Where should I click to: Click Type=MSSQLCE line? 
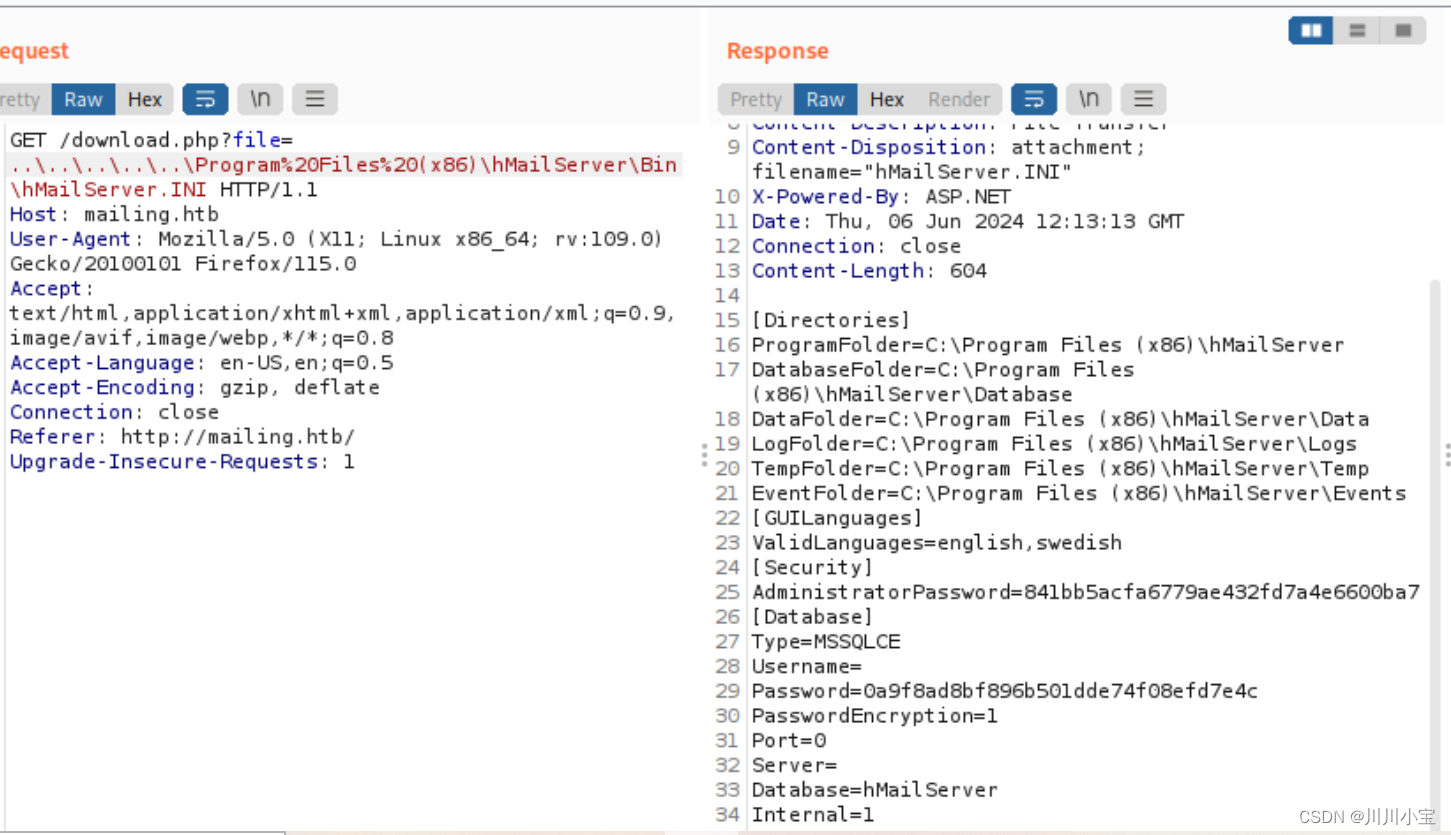coord(826,642)
